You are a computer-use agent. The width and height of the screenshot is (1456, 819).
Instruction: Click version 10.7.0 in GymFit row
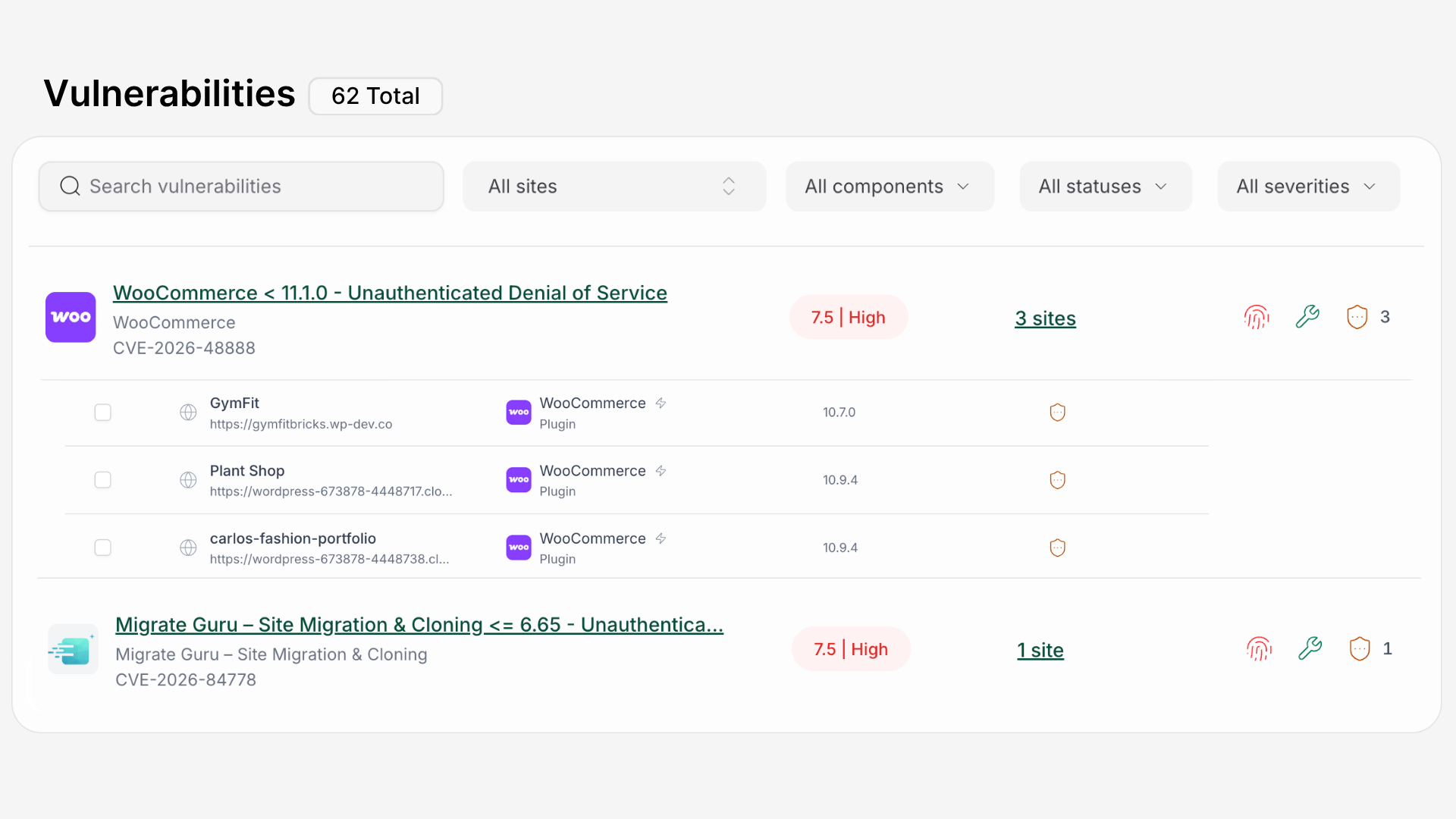click(839, 413)
